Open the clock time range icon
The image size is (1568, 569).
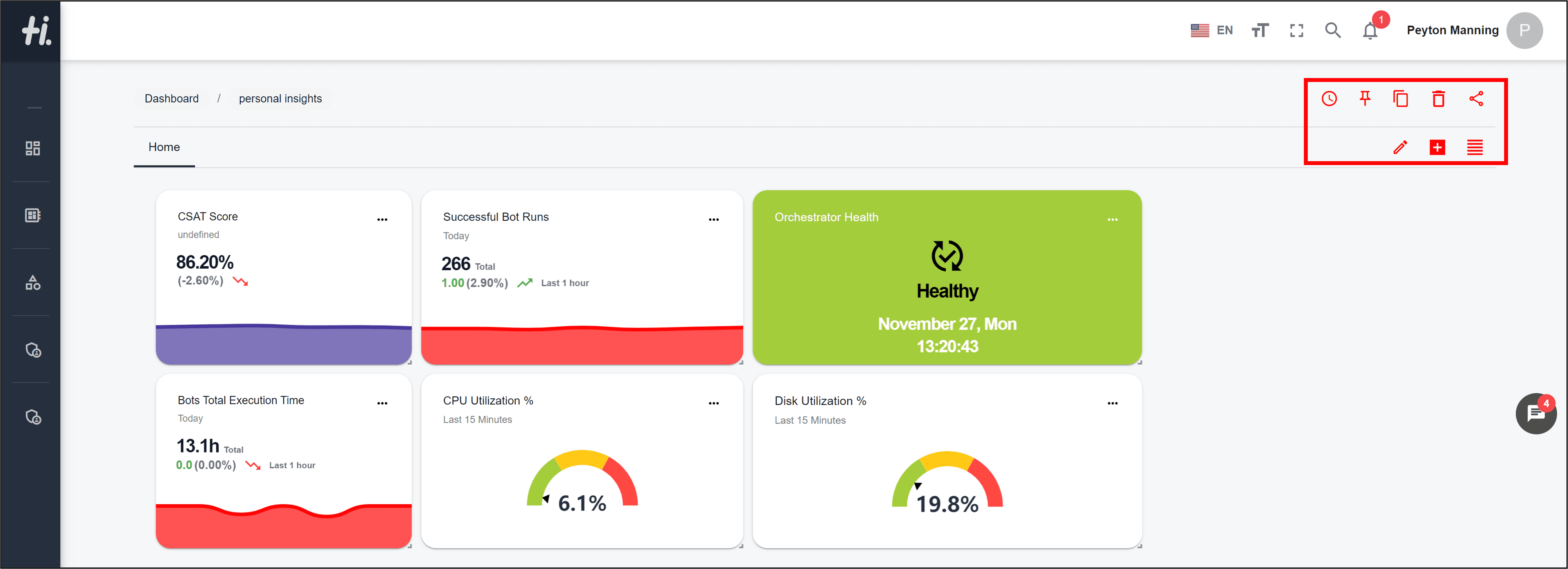click(1329, 99)
